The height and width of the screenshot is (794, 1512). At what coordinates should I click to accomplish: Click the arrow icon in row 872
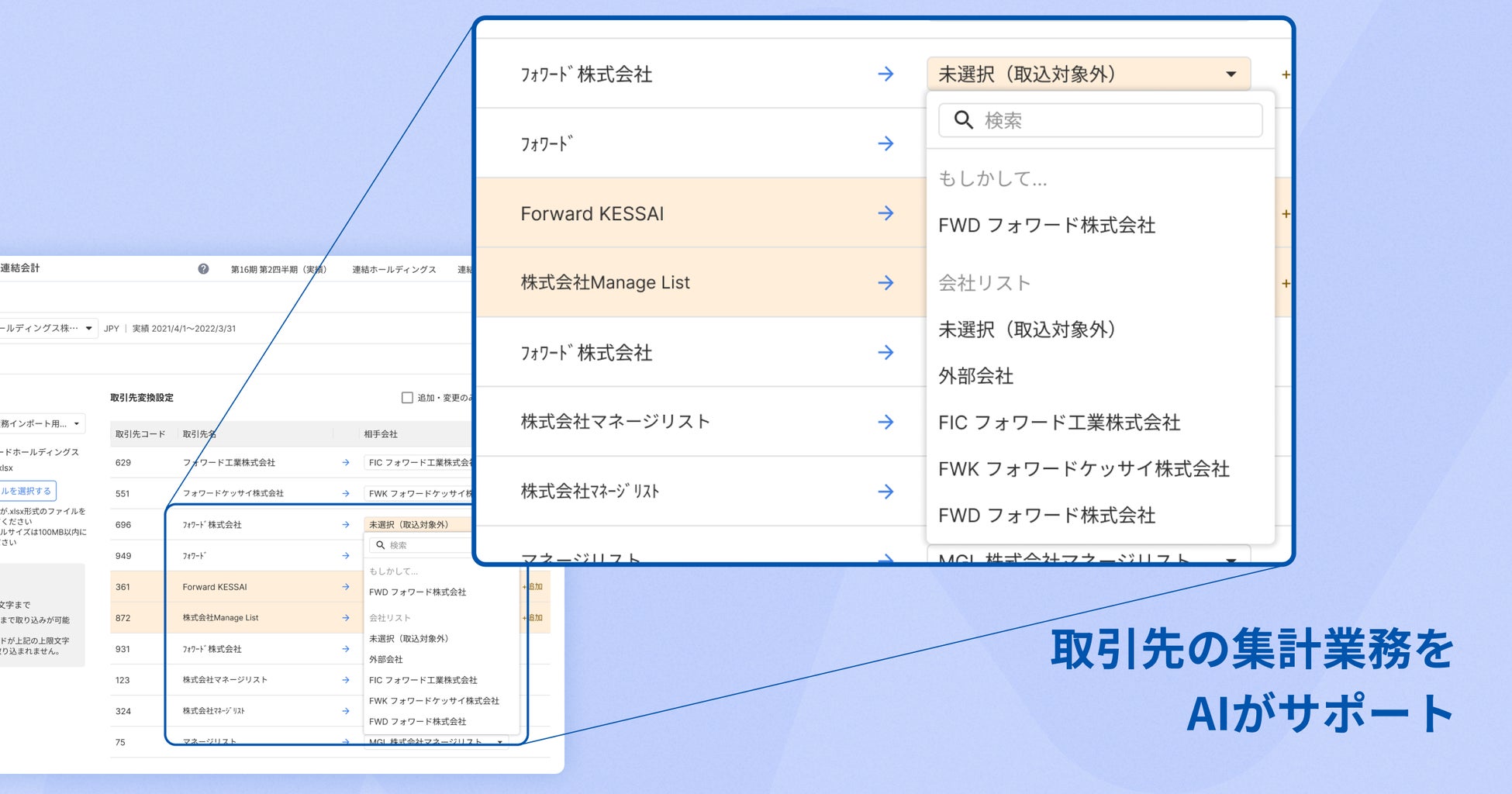pos(346,618)
